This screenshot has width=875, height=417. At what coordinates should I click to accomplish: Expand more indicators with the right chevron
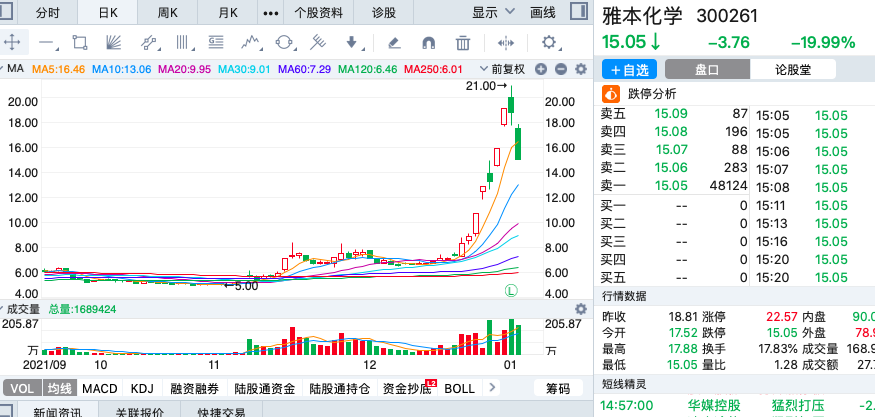click(x=492, y=389)
